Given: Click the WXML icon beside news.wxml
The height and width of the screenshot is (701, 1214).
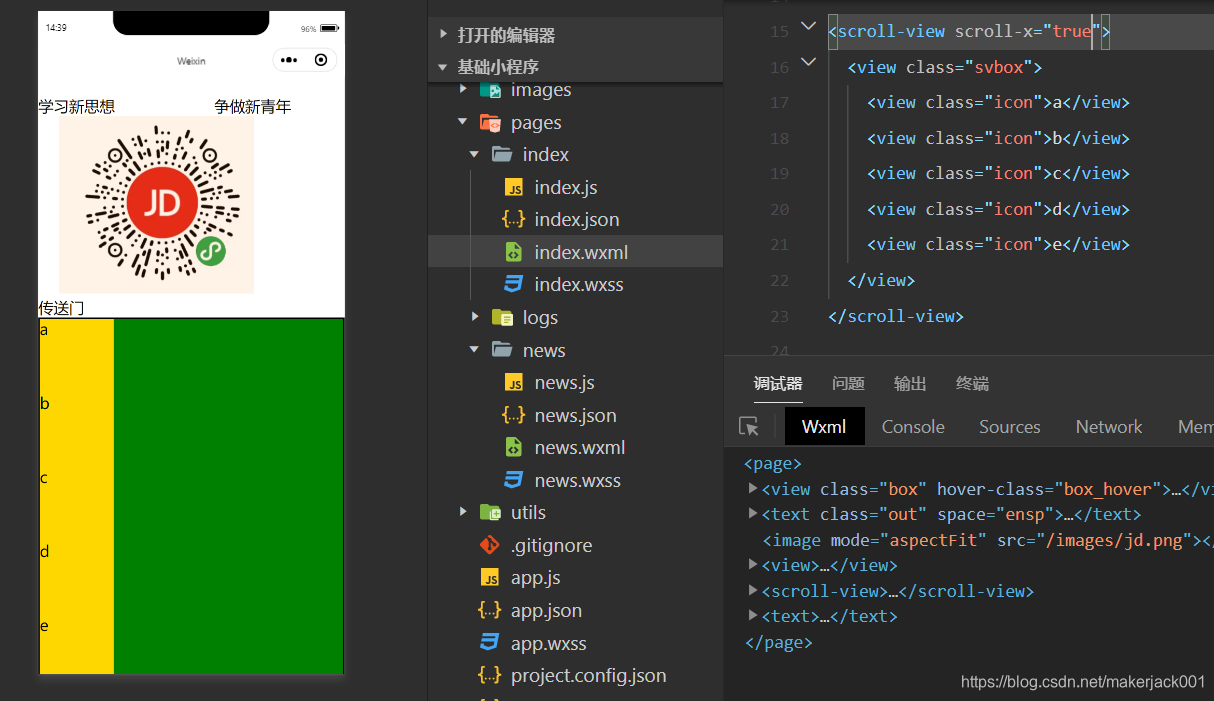Looking at the screenshot, I should pyautogui.click(x=514, y=448).
